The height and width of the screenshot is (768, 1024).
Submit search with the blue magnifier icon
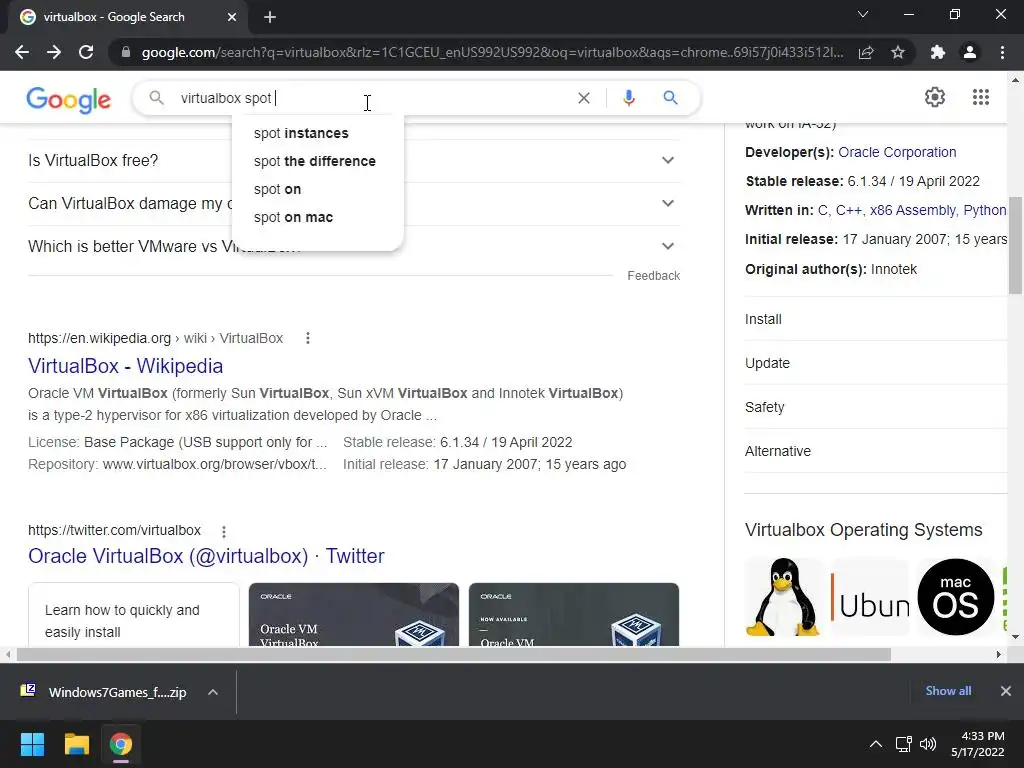[670, 98]
